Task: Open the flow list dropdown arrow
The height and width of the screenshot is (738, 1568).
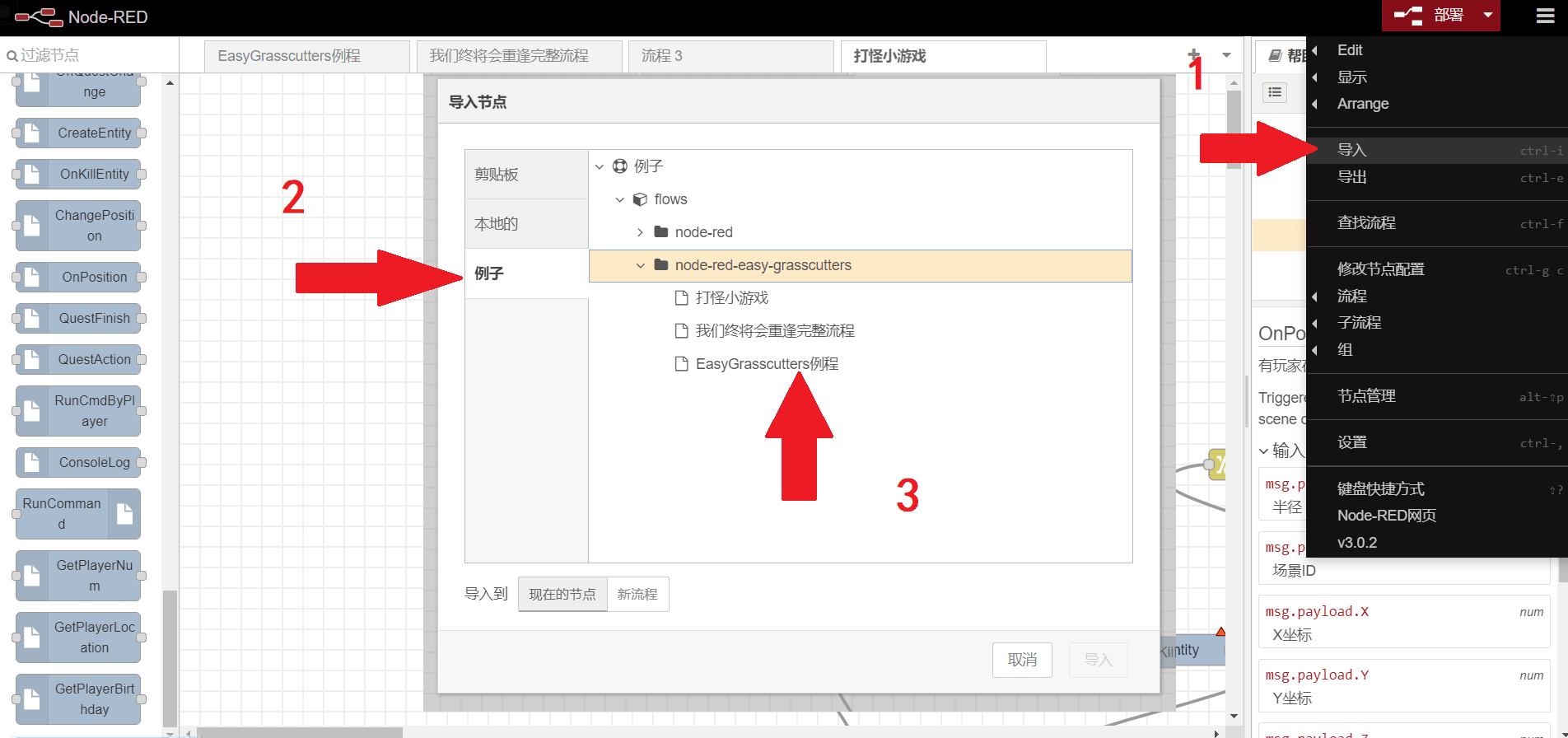Action: 1226,55
